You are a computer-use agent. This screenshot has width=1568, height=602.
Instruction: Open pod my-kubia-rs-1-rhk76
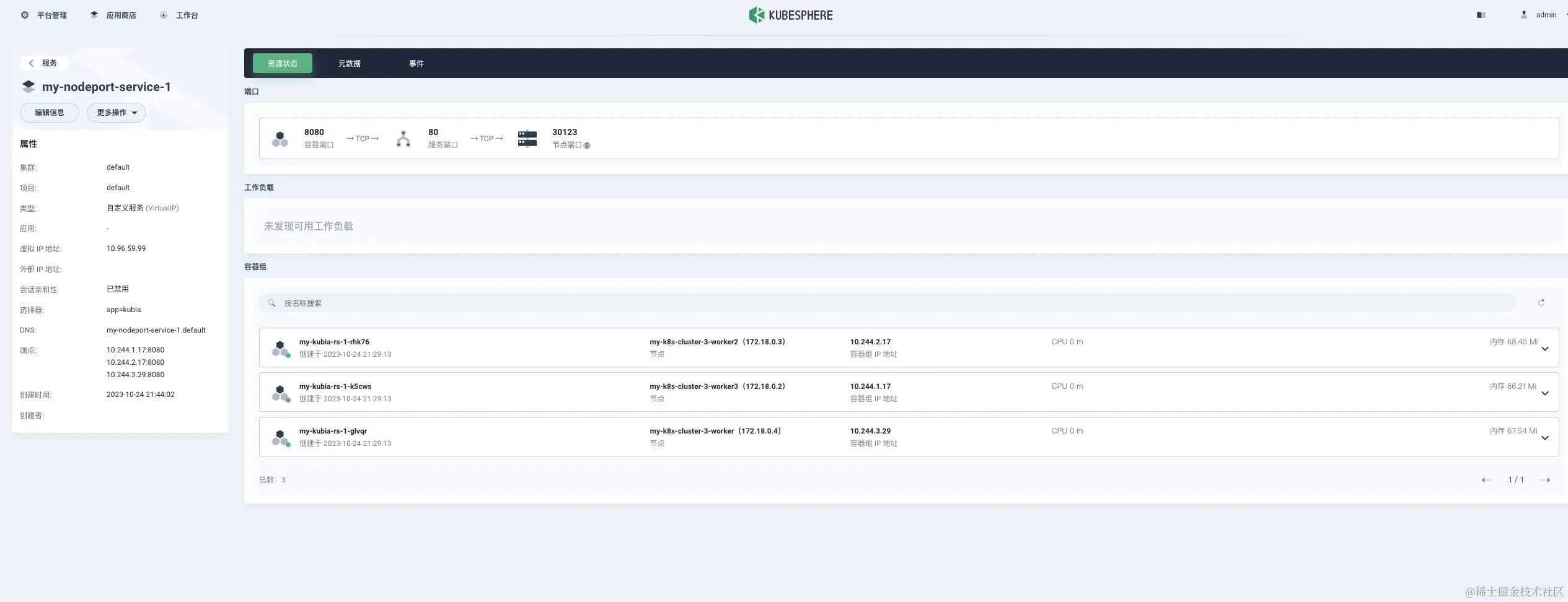334,342
